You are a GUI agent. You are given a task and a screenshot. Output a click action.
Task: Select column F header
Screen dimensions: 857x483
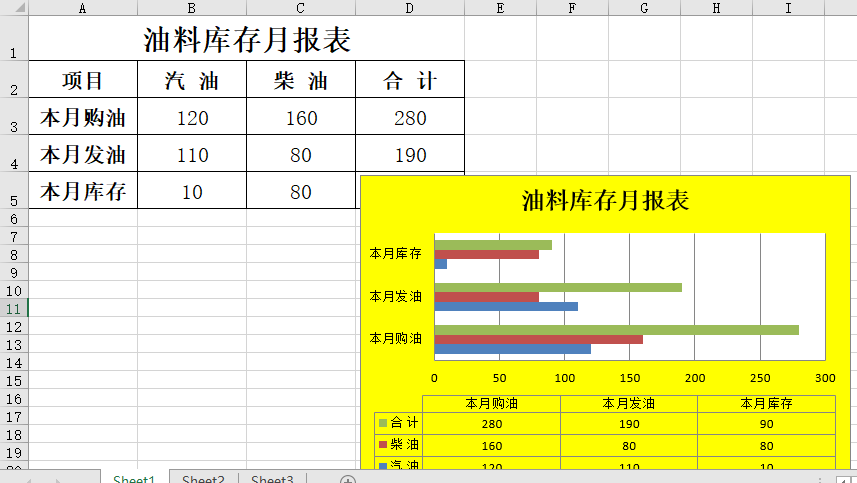coord(572,8)
